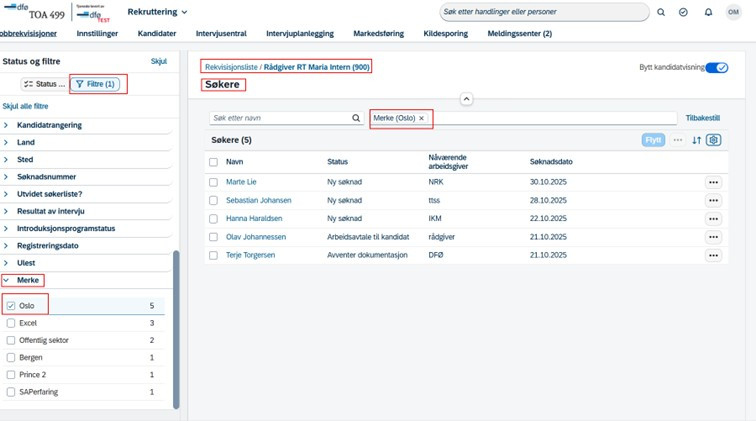Click the Filtre (1) button
756x421 pixels.
[95, 84]
